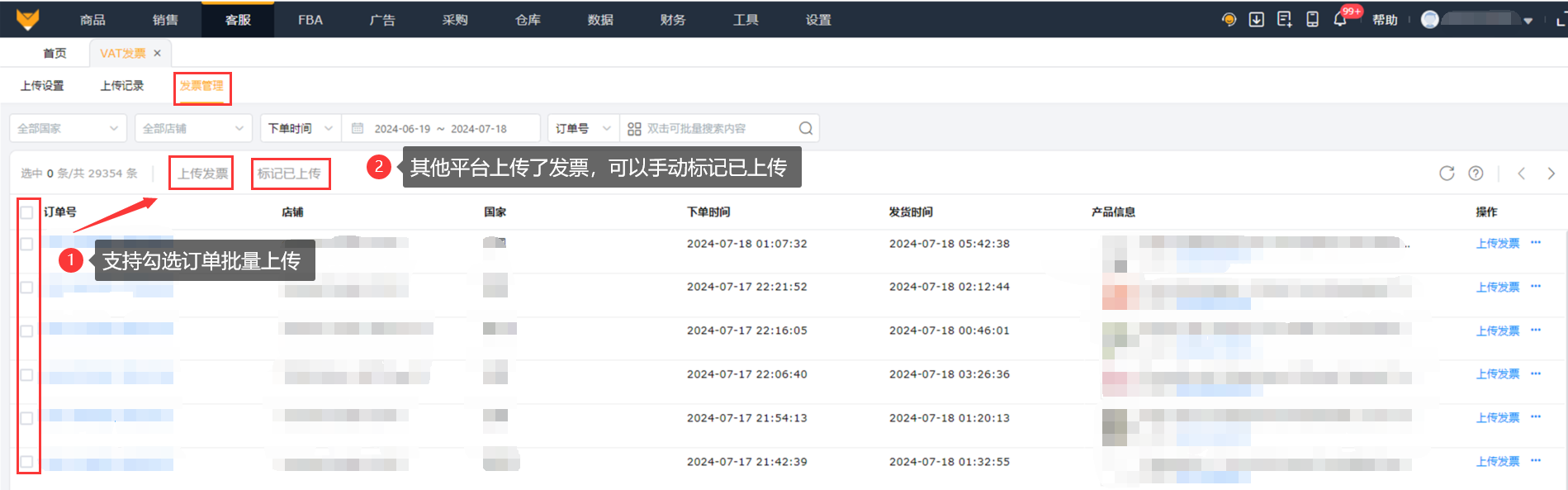This screenshot has height=490, width=1568.
Task: Click the mobile phone icon in header
Action: pos(1312,20)
